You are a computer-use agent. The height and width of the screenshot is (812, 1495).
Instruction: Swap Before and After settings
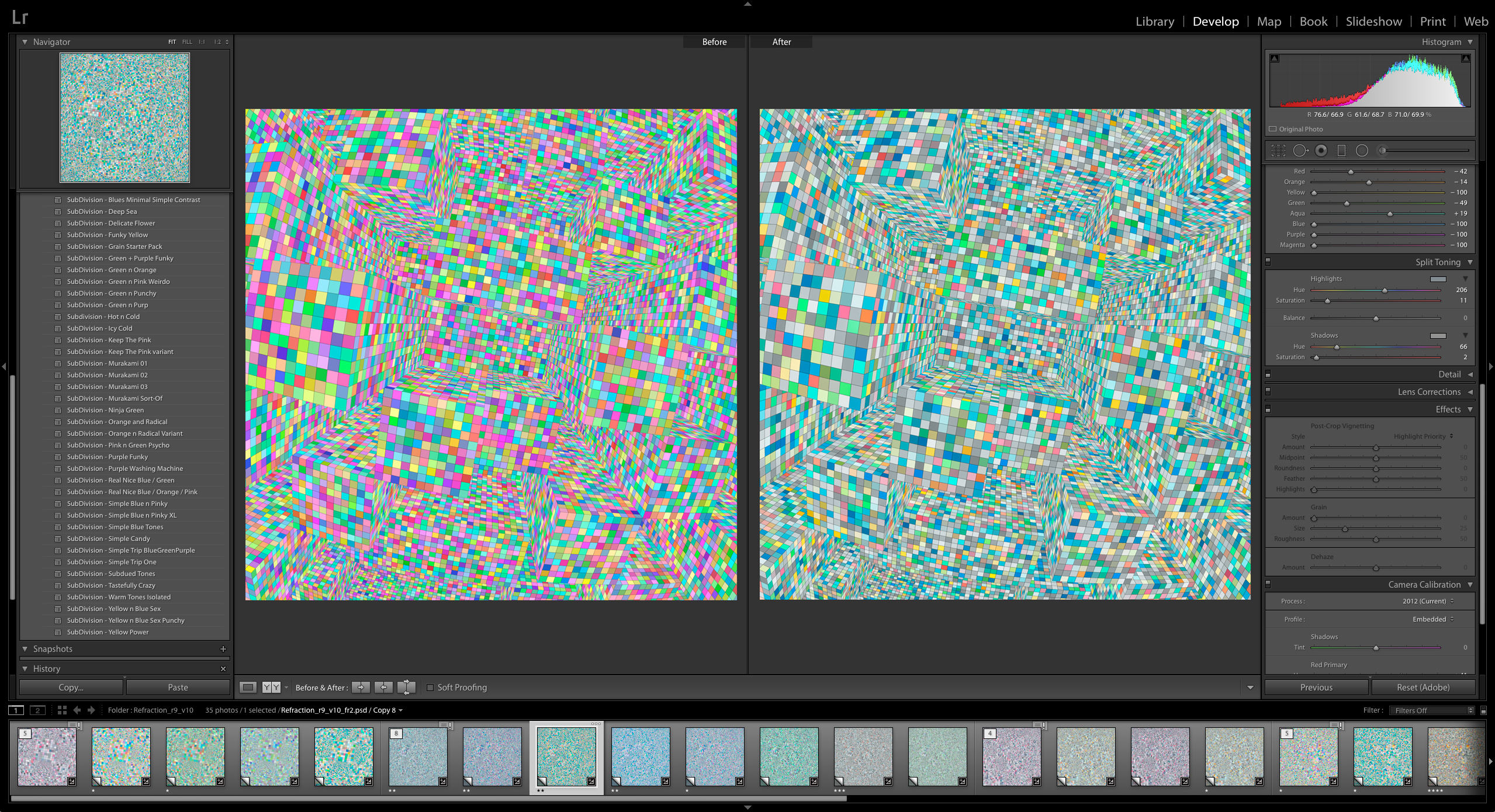click(x=406, y=688)
